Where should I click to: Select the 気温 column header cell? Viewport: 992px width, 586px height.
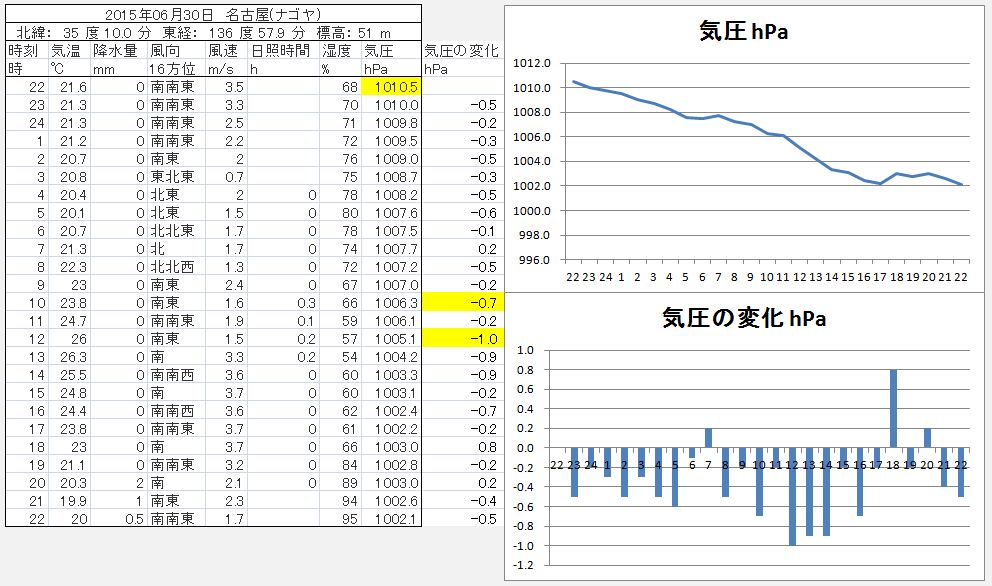(68, 50)
